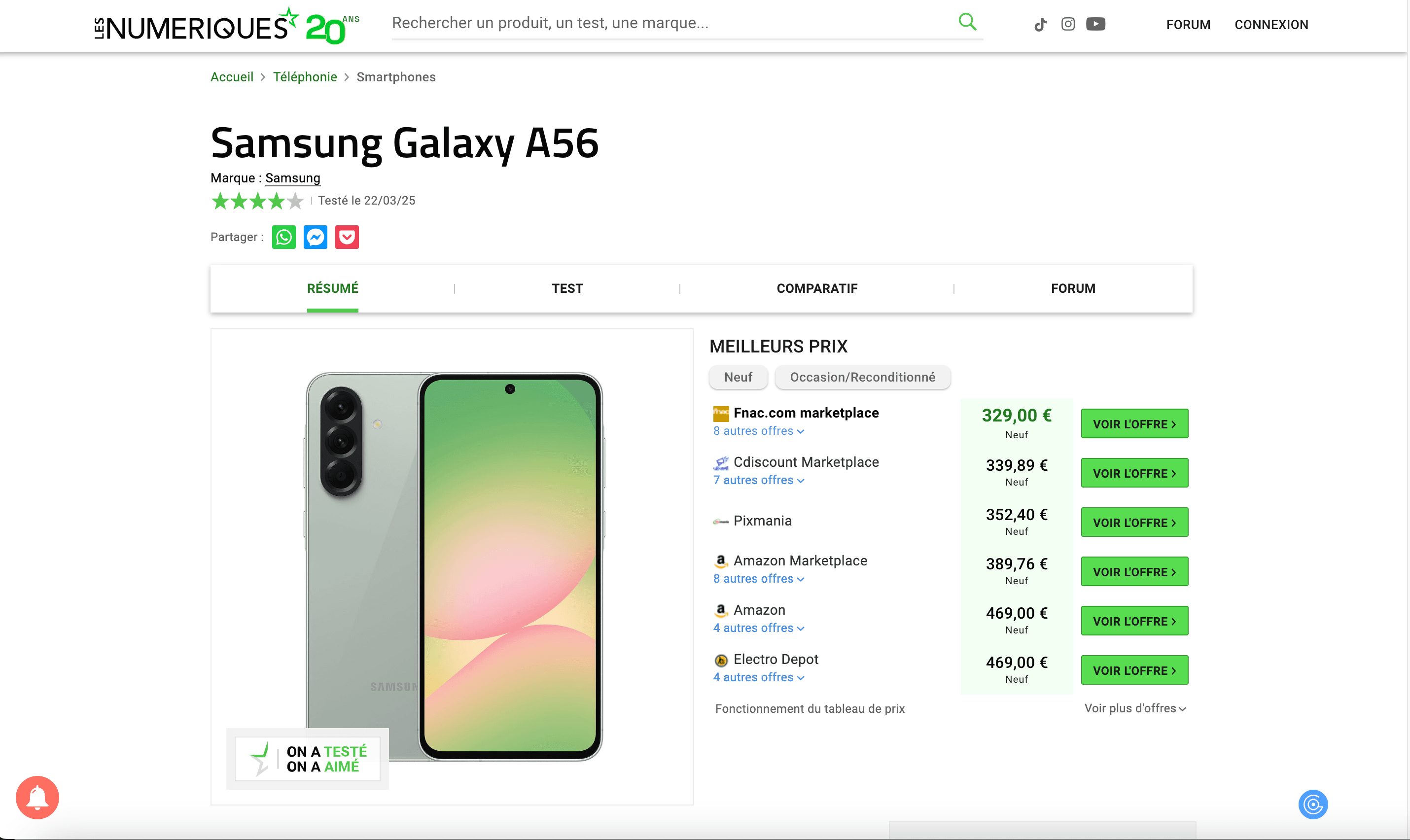Image resolution: width=1410 pixels, height=840 pixels.
Task: Click the red notification bell
Action: coord(37,797)
